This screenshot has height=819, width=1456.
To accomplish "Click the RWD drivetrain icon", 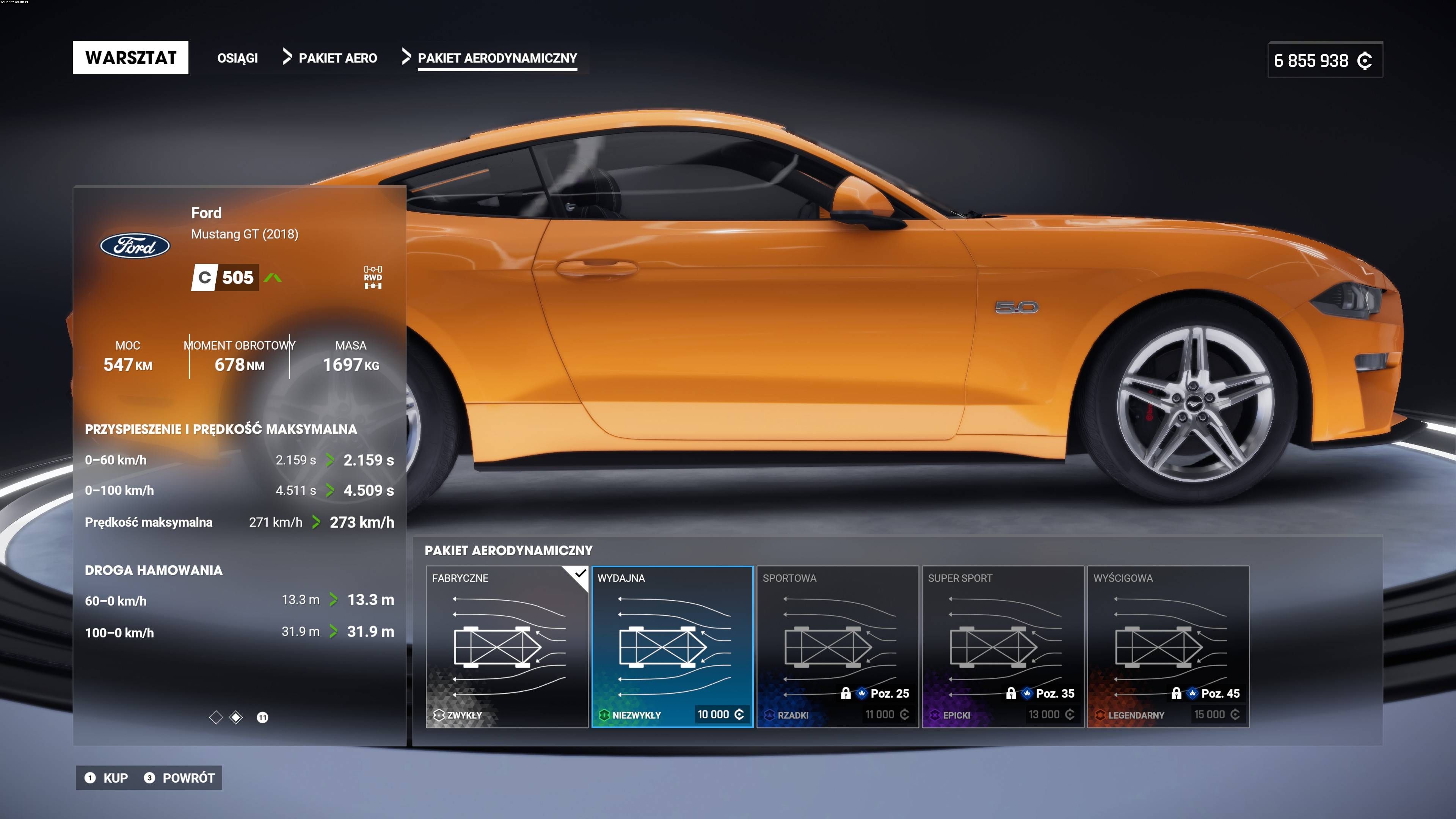I will coord(373,278).
